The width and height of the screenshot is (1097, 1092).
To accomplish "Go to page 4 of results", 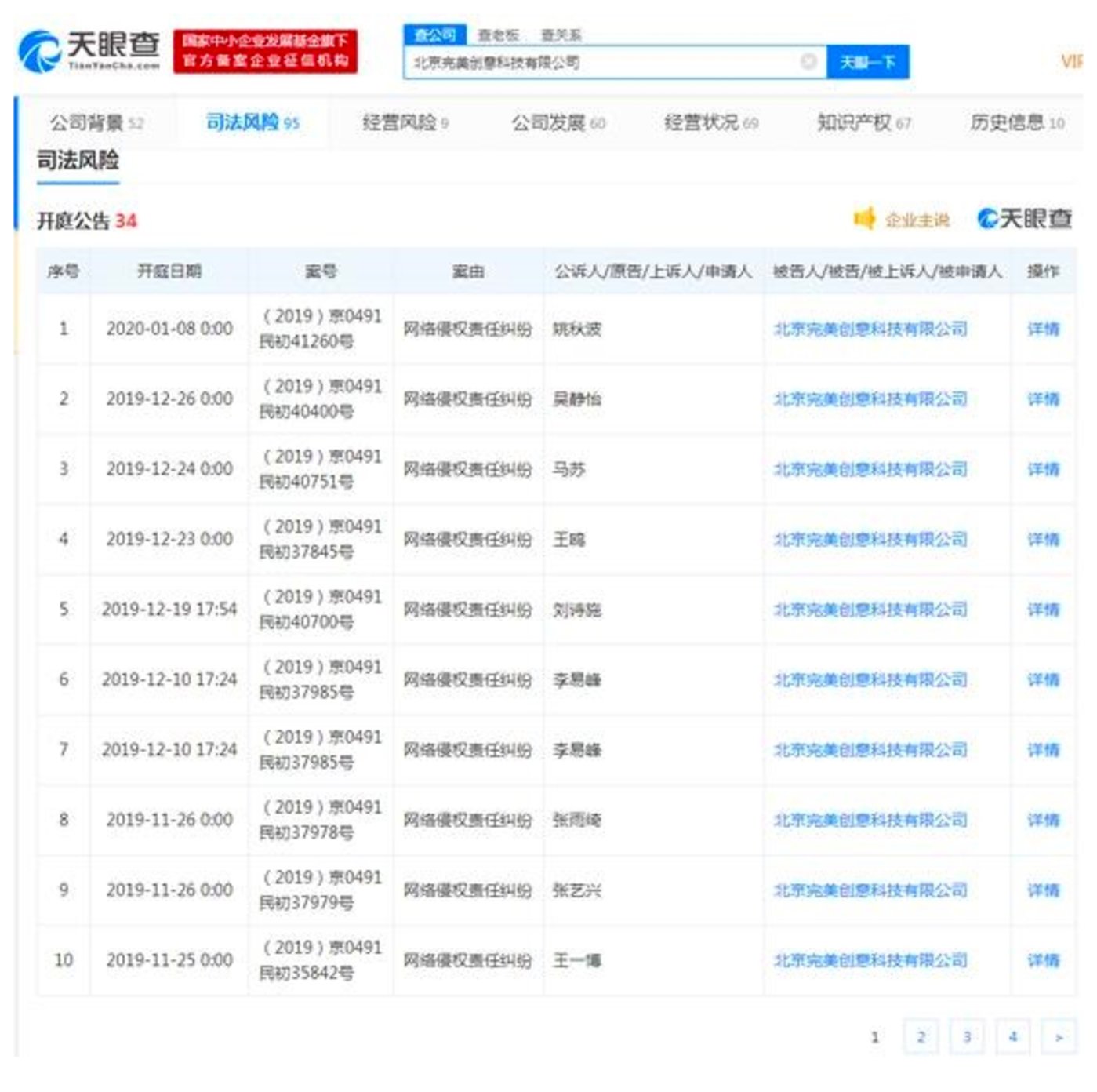I will pos(1013,1037).
